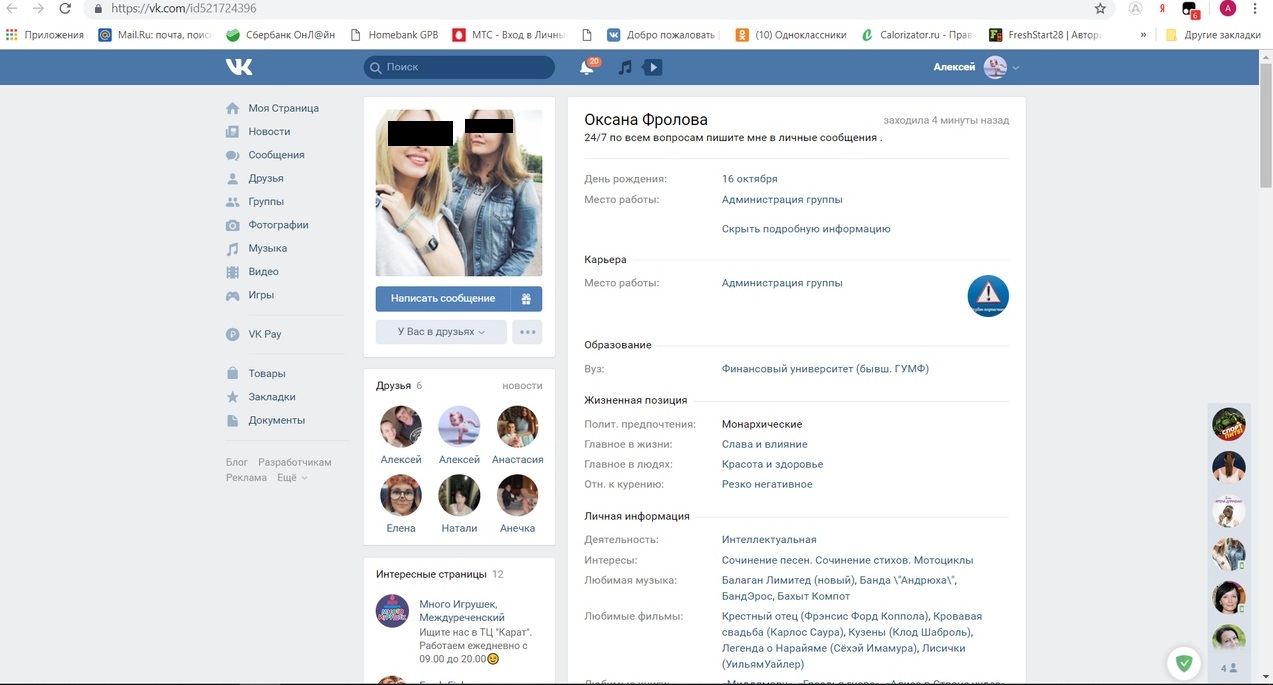
Task: Open friend Елена's avatar
Action: (x=401, y=495)
